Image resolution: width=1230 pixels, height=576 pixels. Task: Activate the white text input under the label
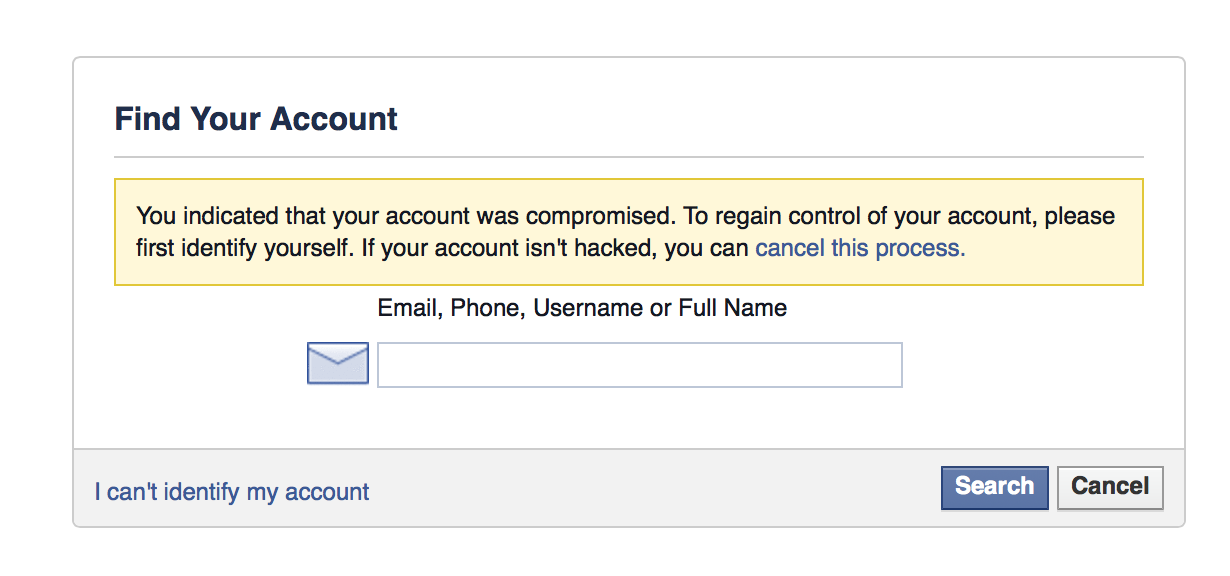tap(640, 365)
